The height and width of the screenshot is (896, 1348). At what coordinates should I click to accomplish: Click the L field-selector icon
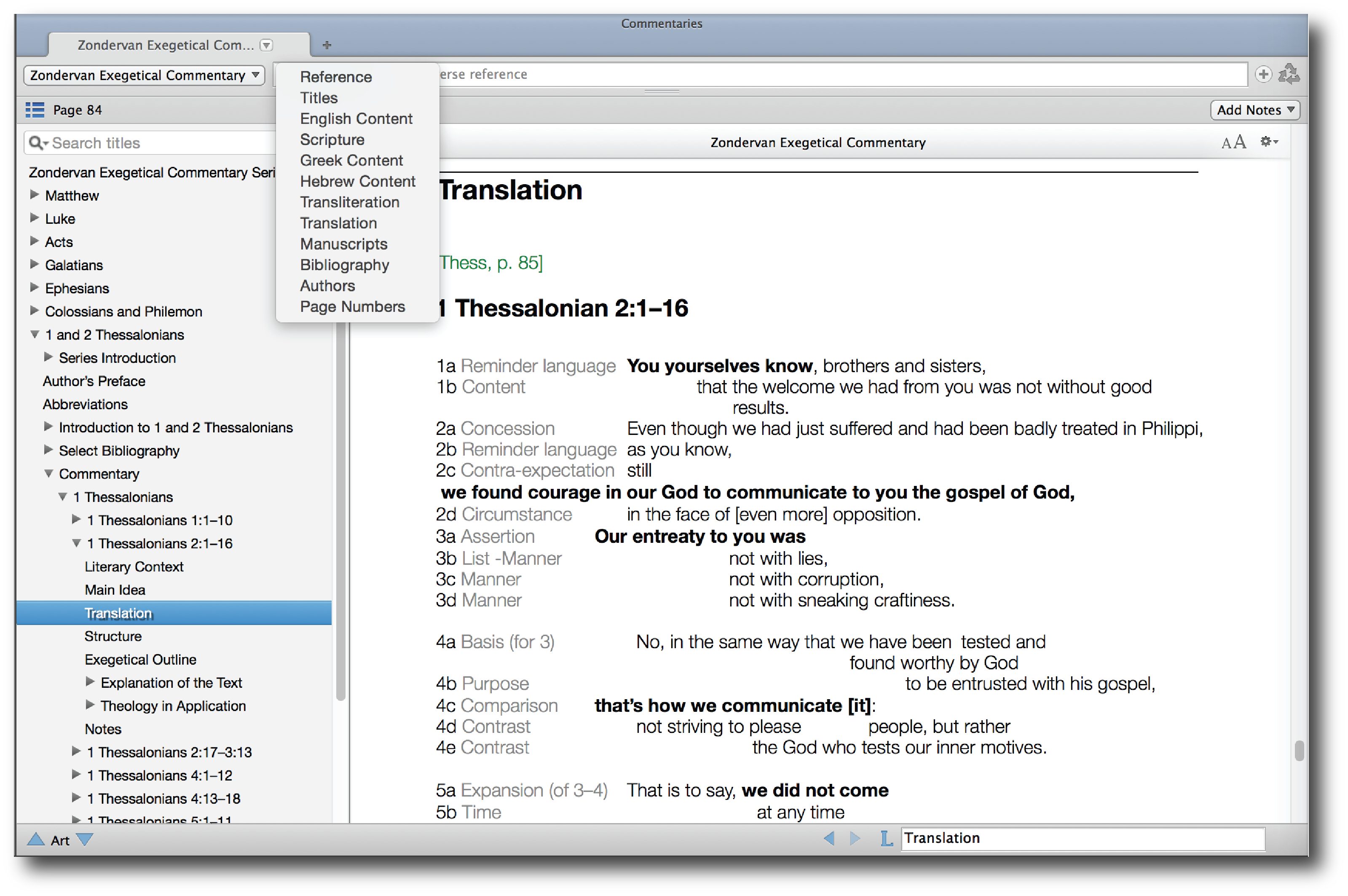(x=887, y=838)
